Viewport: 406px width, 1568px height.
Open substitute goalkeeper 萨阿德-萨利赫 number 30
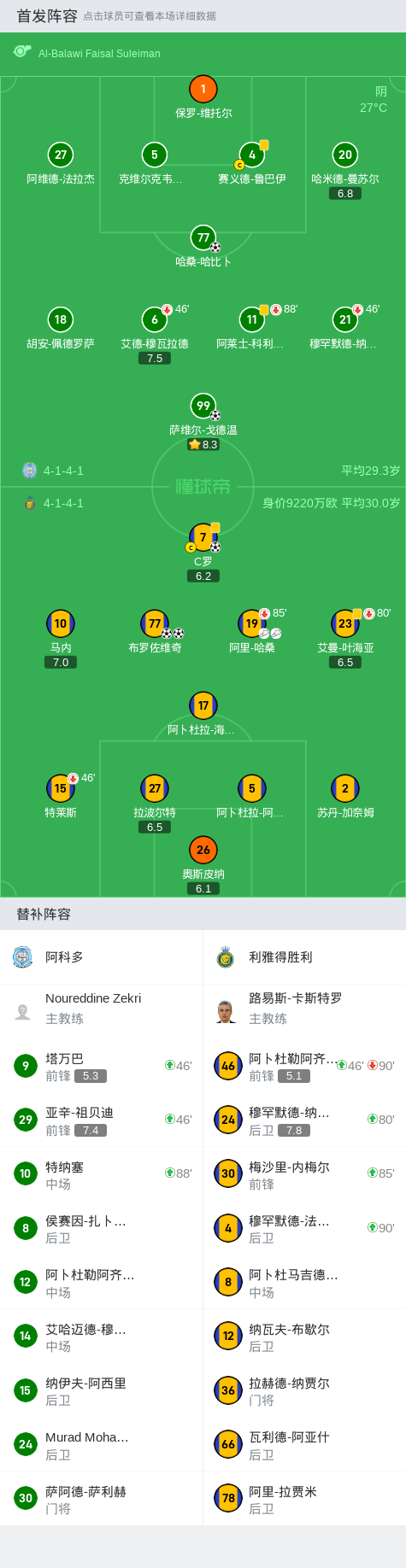click(x=102, y=1499)
